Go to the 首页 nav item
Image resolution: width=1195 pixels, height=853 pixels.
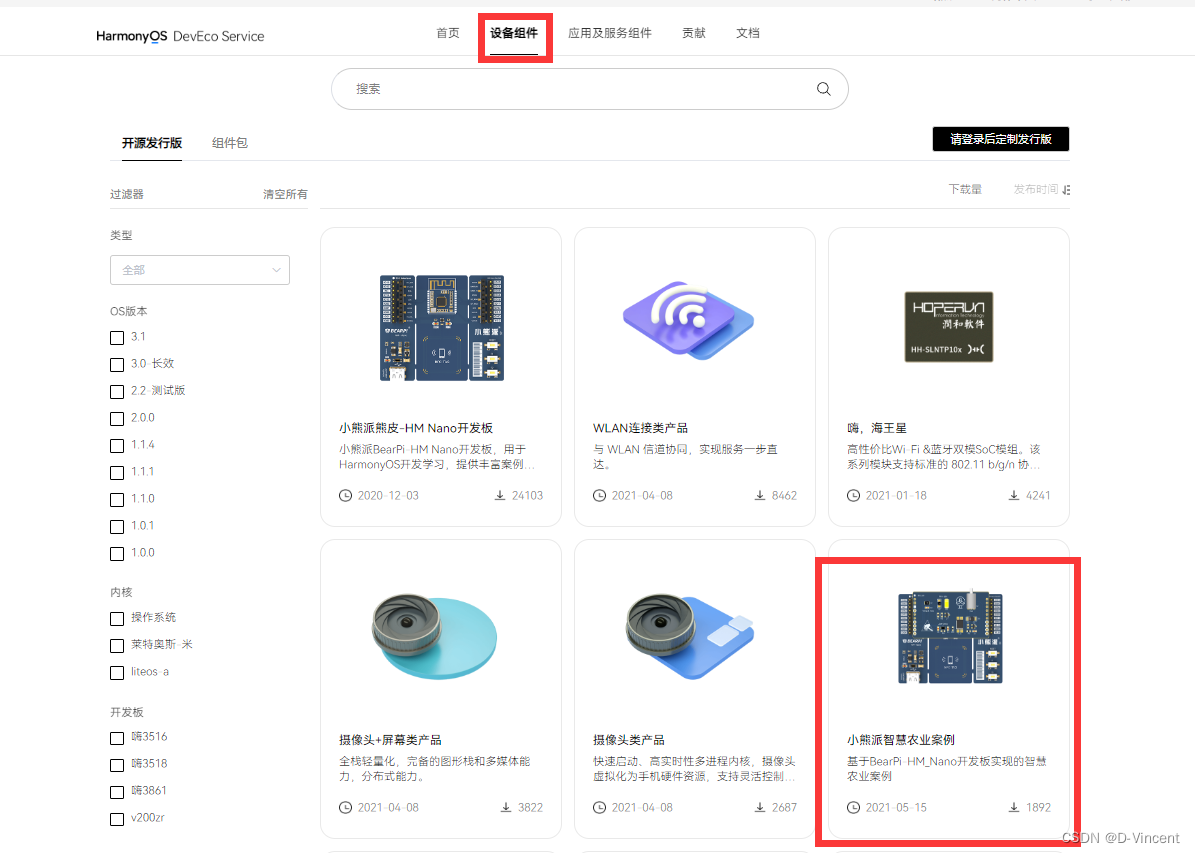447,33
